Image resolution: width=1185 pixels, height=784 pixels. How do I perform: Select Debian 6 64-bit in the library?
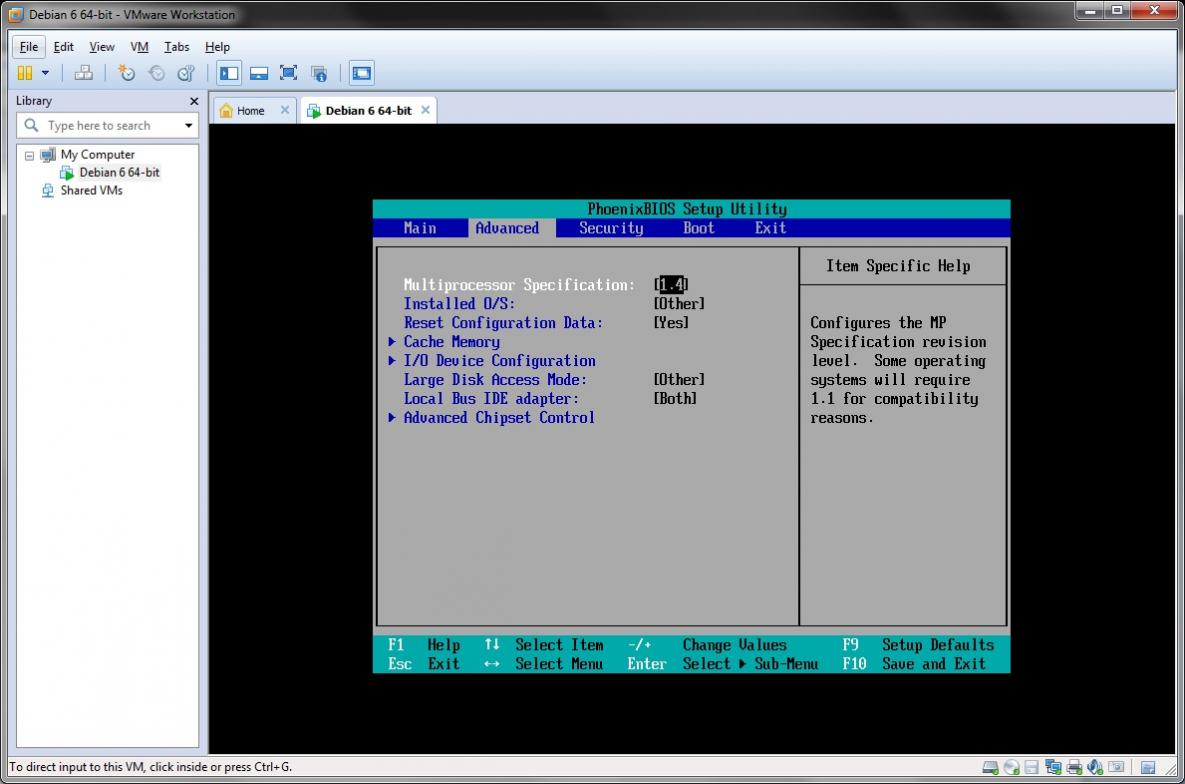click(119, 172)
